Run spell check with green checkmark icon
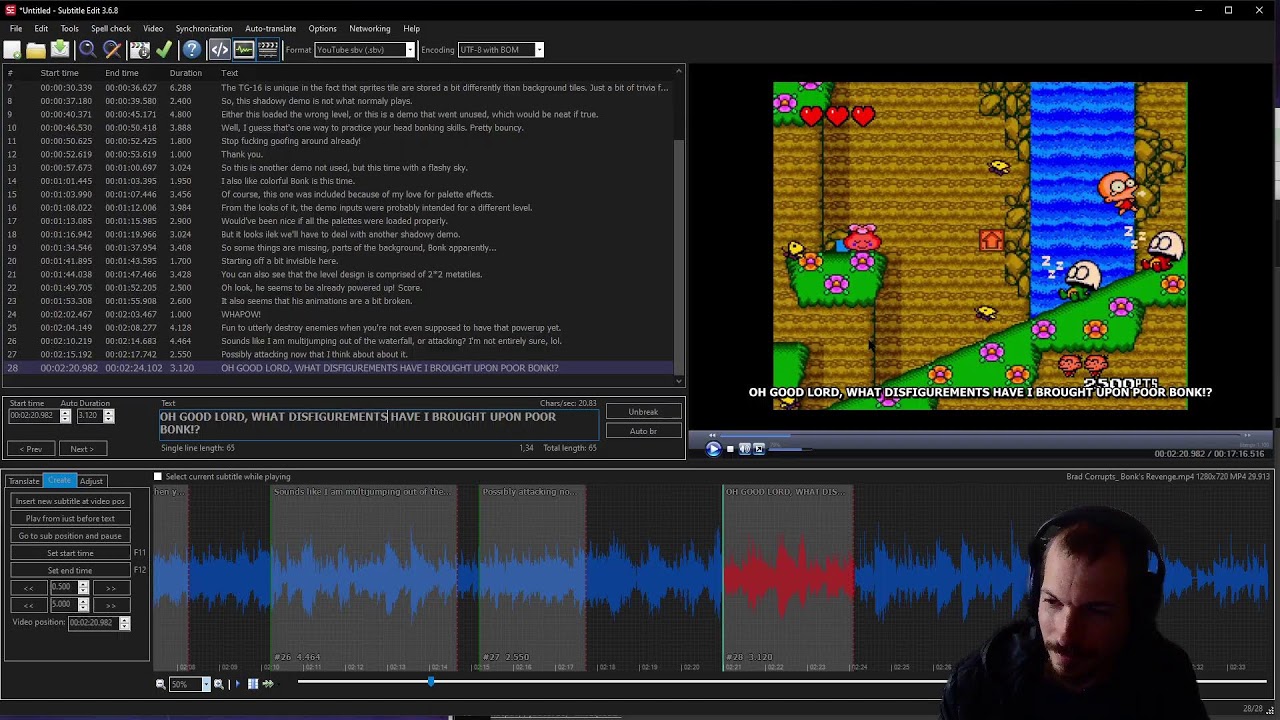The image size is (1280, 720). (164, 49)
